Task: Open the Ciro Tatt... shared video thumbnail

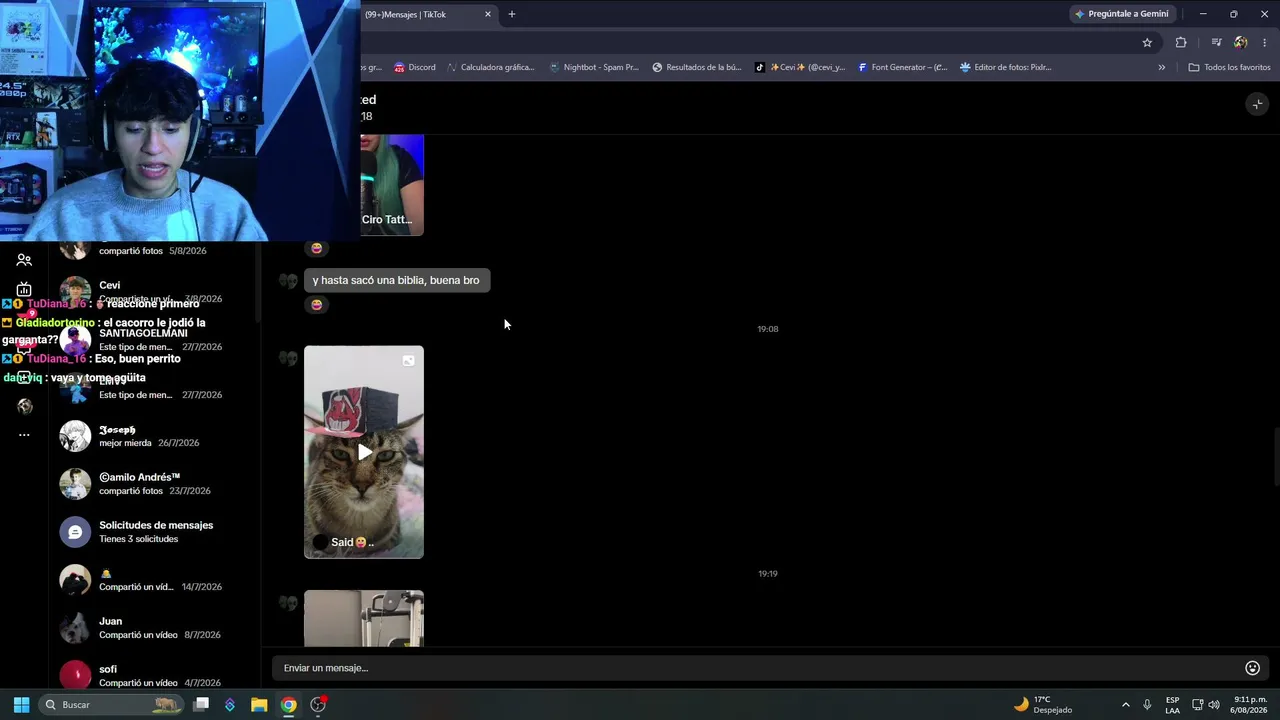Action: point(392,185)
